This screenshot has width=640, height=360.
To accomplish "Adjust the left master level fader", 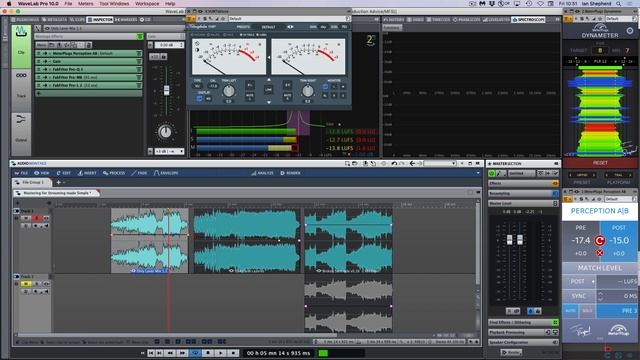I will pyautogui.click(x=509, y=240).
